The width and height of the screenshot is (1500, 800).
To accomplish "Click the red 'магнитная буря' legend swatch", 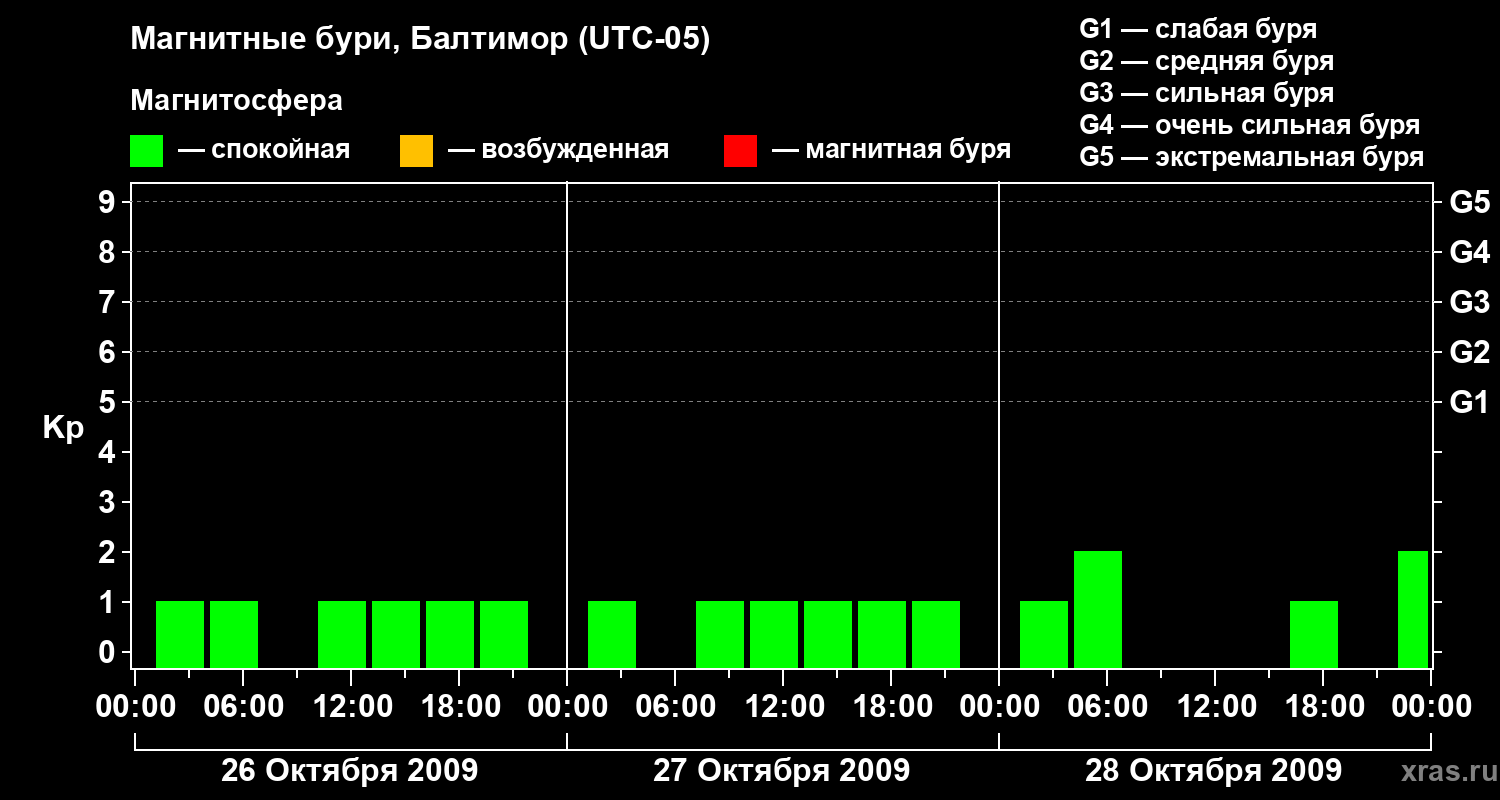I will pos(740,151).
